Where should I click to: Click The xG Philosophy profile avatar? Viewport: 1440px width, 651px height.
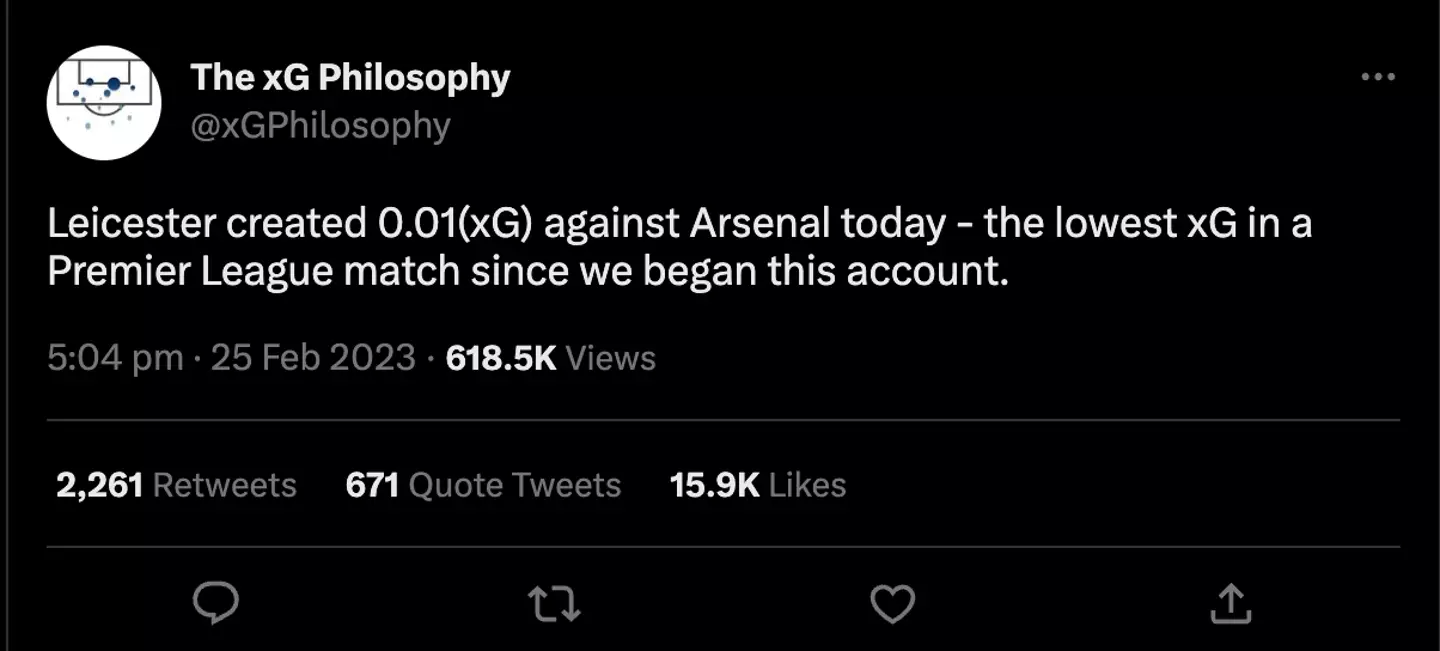pos(105,103)
